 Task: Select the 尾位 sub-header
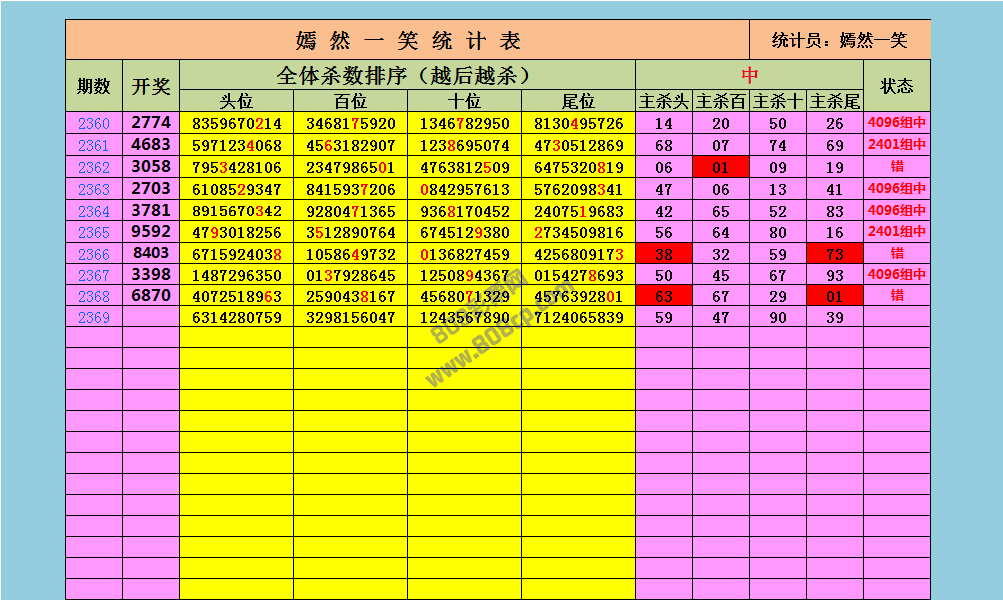[x=578, y=101]
